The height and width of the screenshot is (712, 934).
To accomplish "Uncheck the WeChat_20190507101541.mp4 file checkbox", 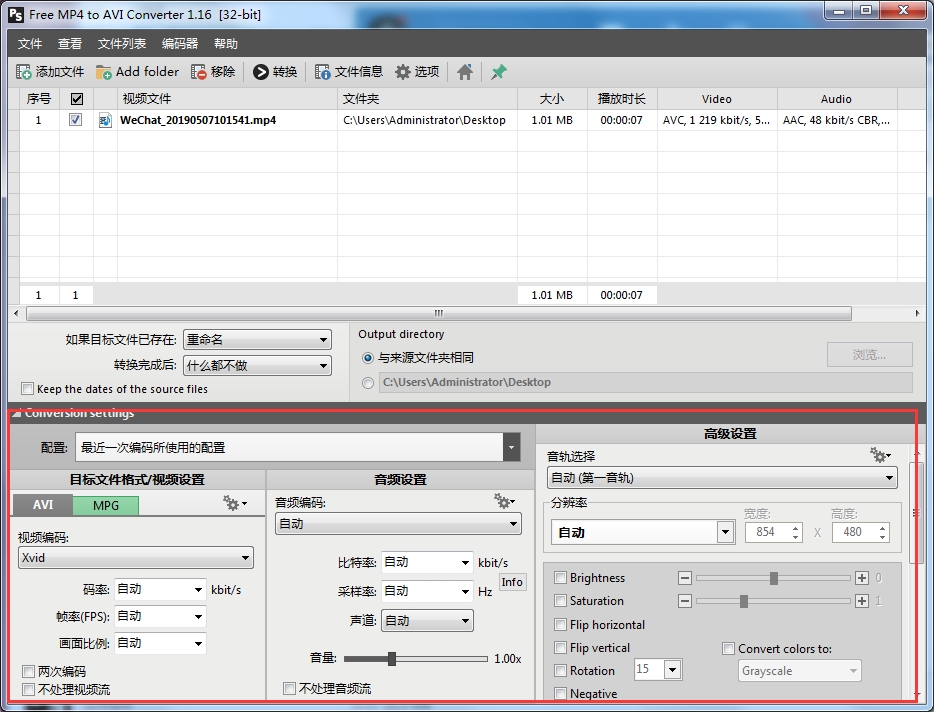I will (x=76, y=120).
